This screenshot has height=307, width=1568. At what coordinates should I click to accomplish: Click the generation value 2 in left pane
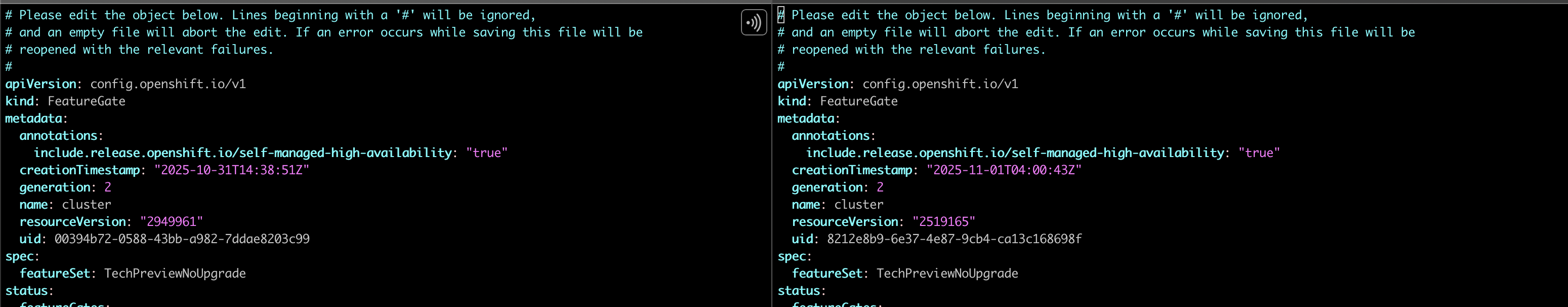108,187
